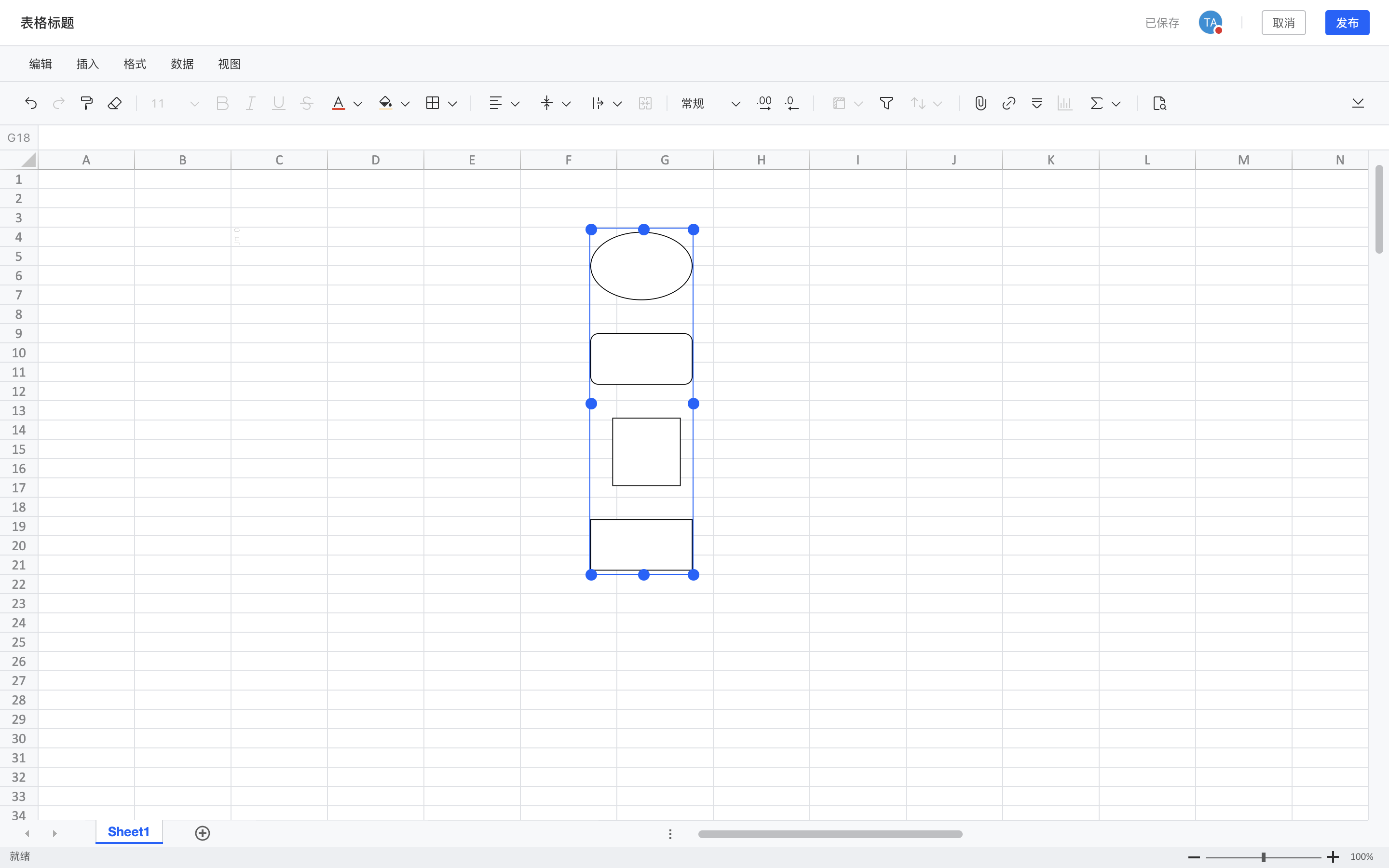Click the fill color bucket icon
This screenshot has height=868, width=1389.
386,103
